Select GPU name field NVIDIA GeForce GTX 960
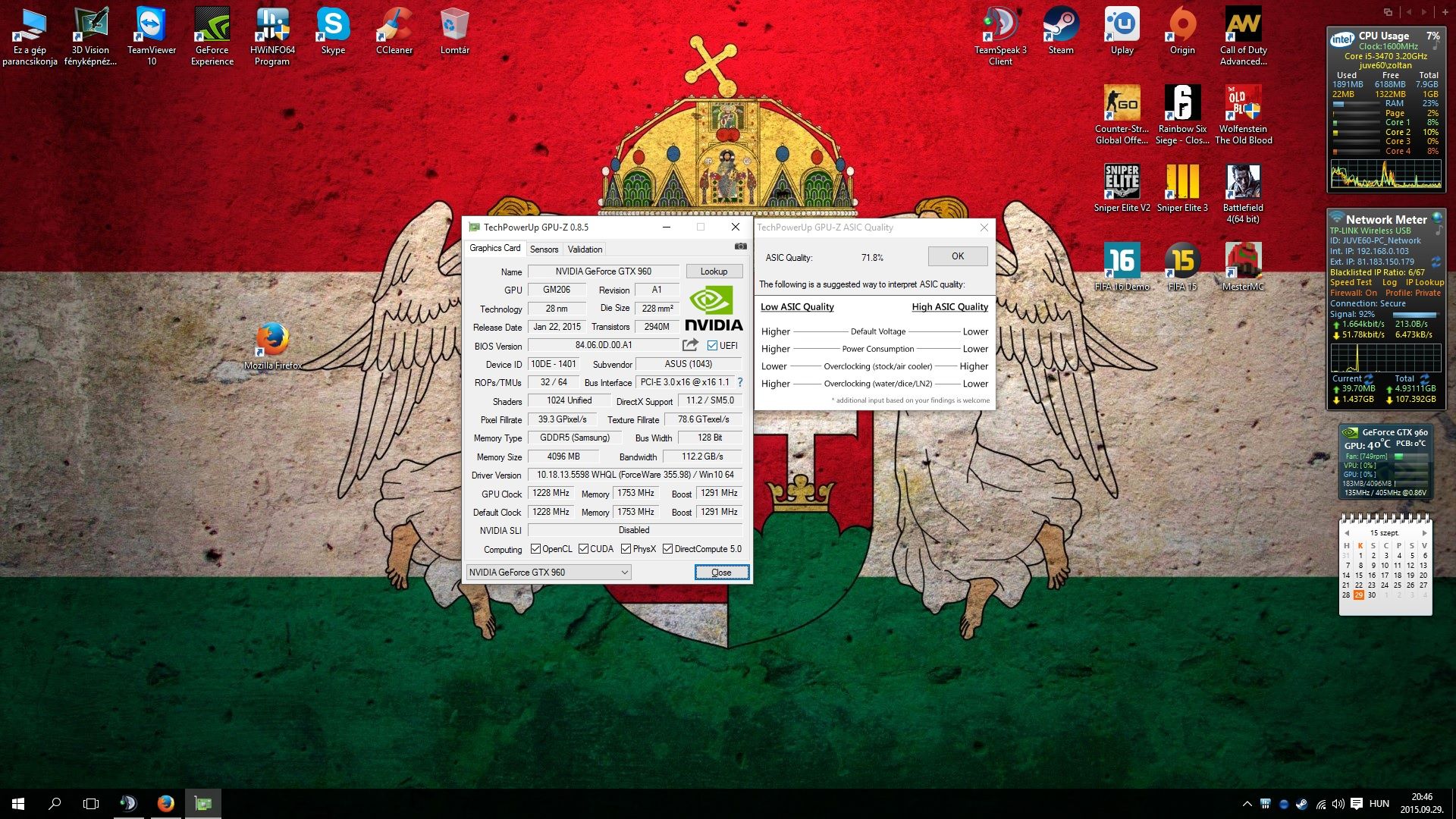This screenshot has width=1456, height=819. pyautogui.click(x=604, y=271)
